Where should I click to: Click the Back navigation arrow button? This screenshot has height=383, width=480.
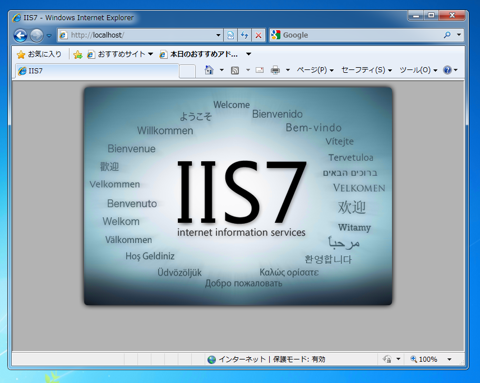click(20, 35)
